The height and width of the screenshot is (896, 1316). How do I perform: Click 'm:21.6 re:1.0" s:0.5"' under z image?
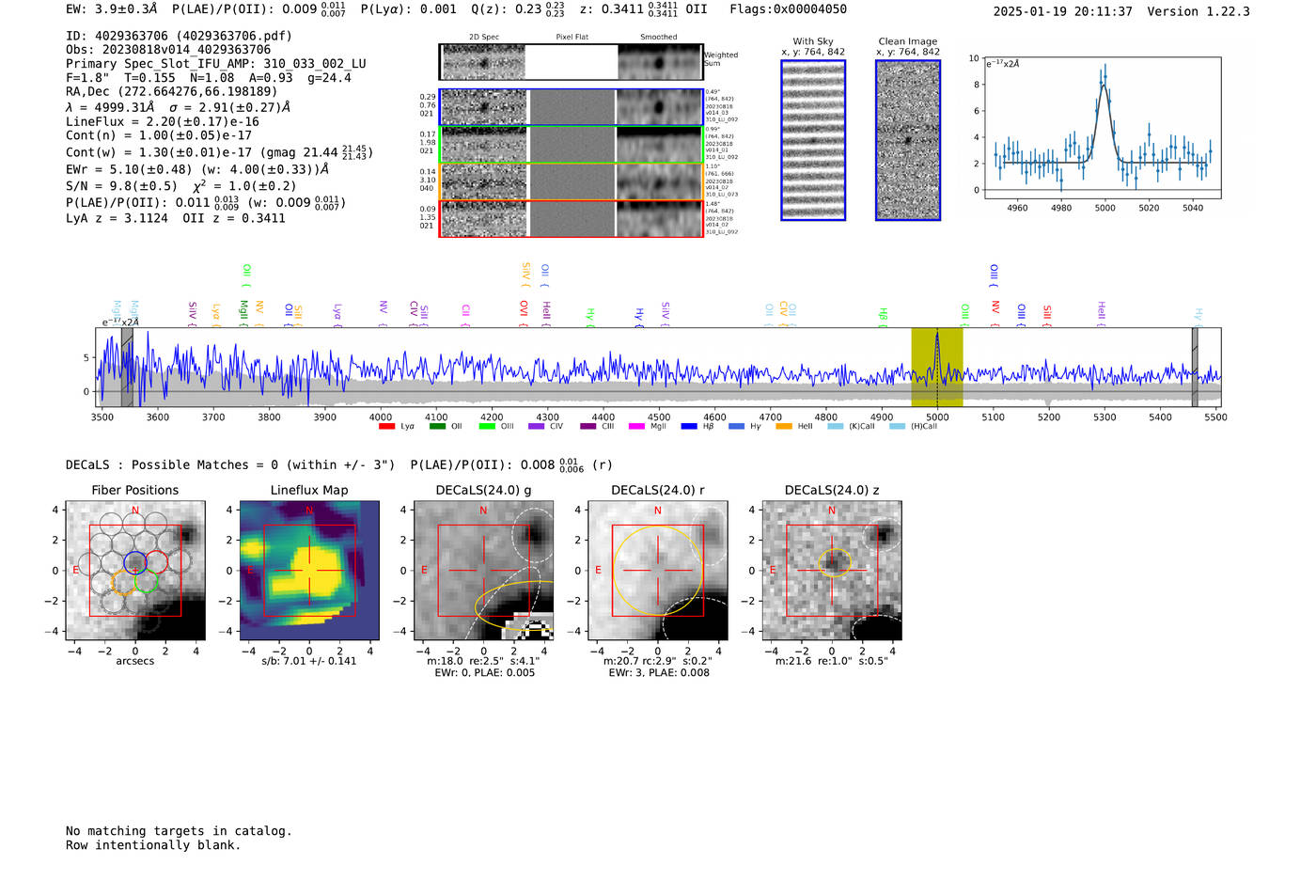coord(832,661)
